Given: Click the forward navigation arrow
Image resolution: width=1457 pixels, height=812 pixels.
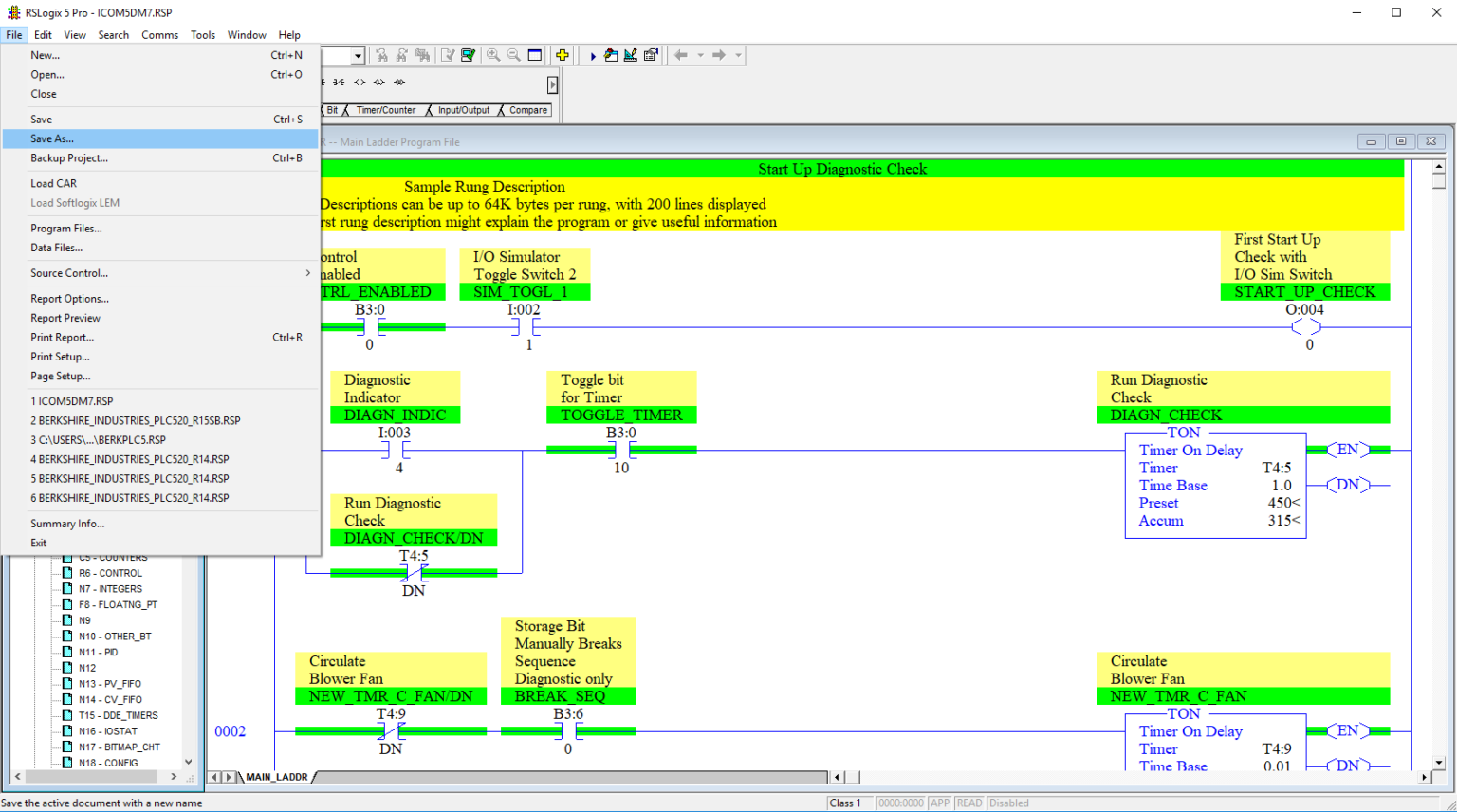Looking at the screenshot, I should tap(718, 55).
